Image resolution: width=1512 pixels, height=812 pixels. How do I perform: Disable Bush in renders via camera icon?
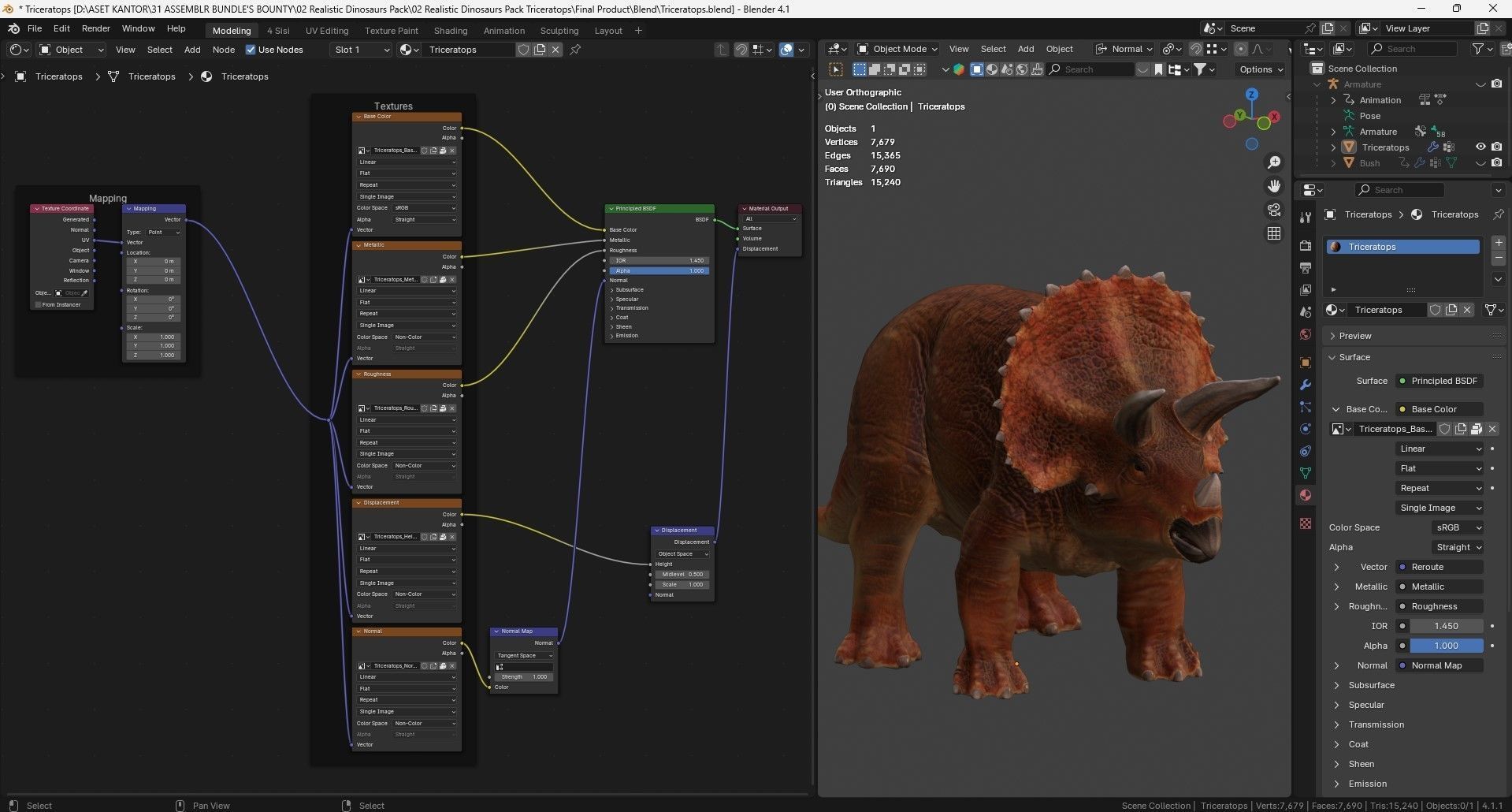point(1496,163)
